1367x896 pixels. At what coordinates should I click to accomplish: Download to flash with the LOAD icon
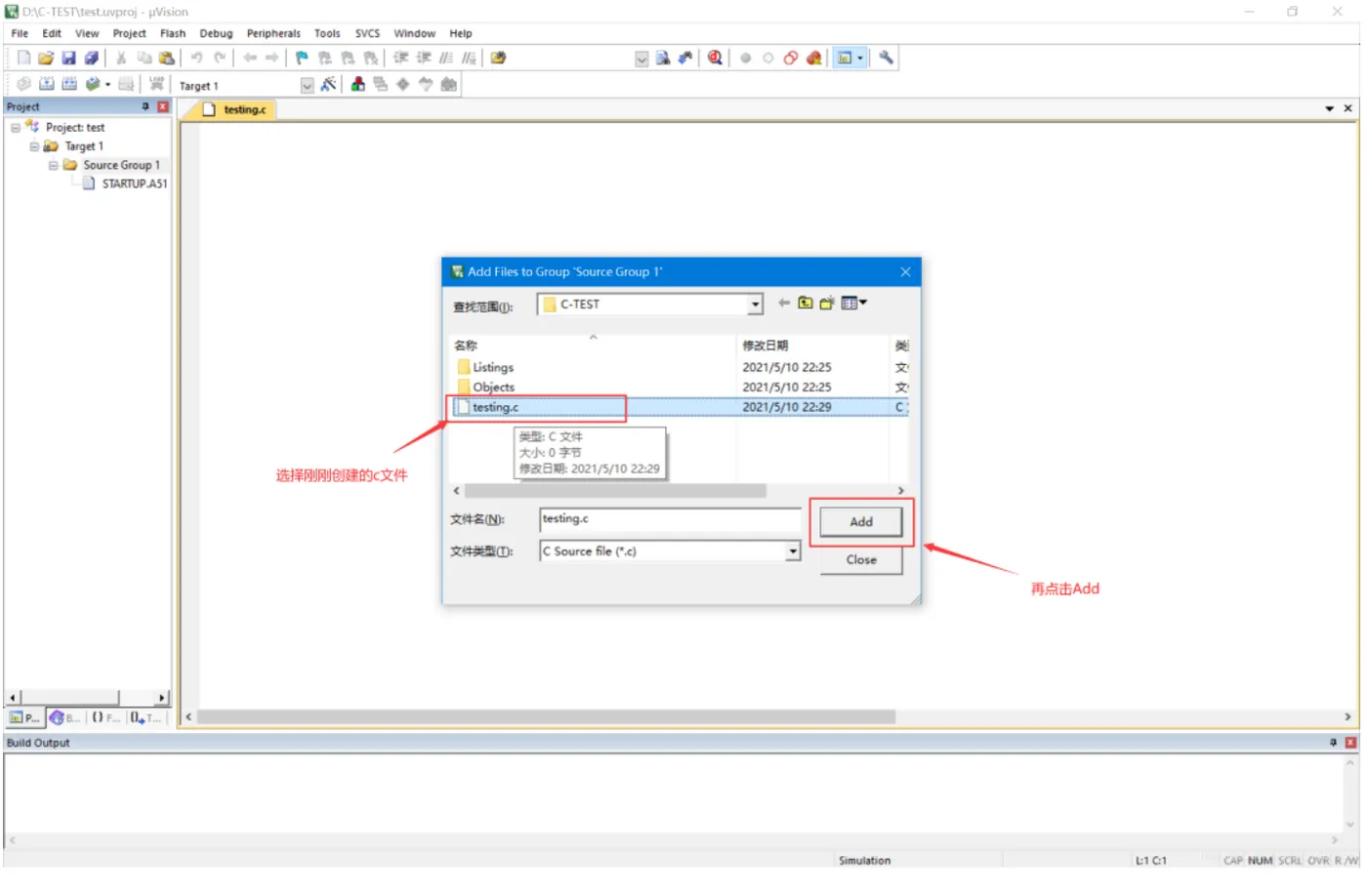[156, 85]
